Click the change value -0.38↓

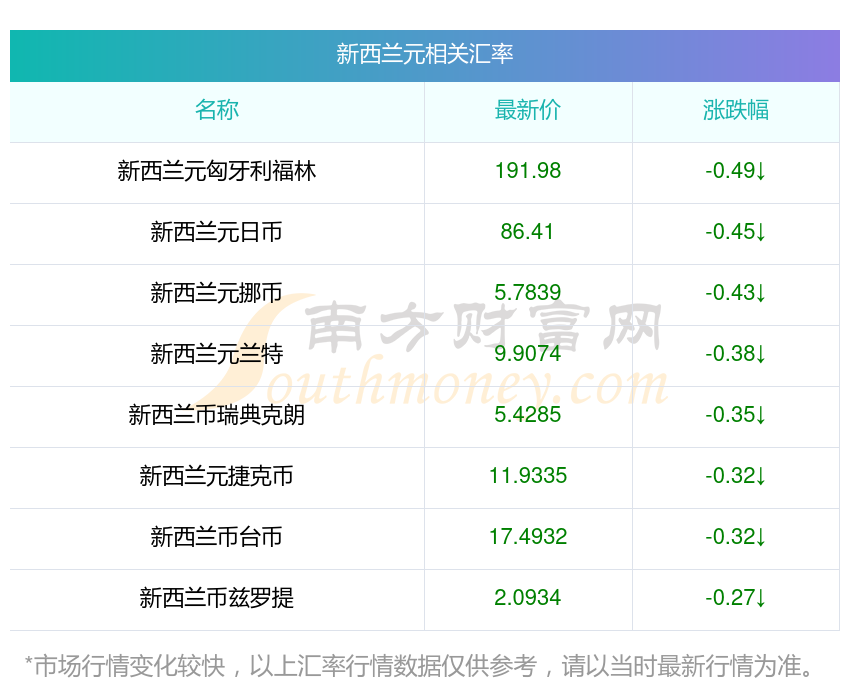(736, 354)
